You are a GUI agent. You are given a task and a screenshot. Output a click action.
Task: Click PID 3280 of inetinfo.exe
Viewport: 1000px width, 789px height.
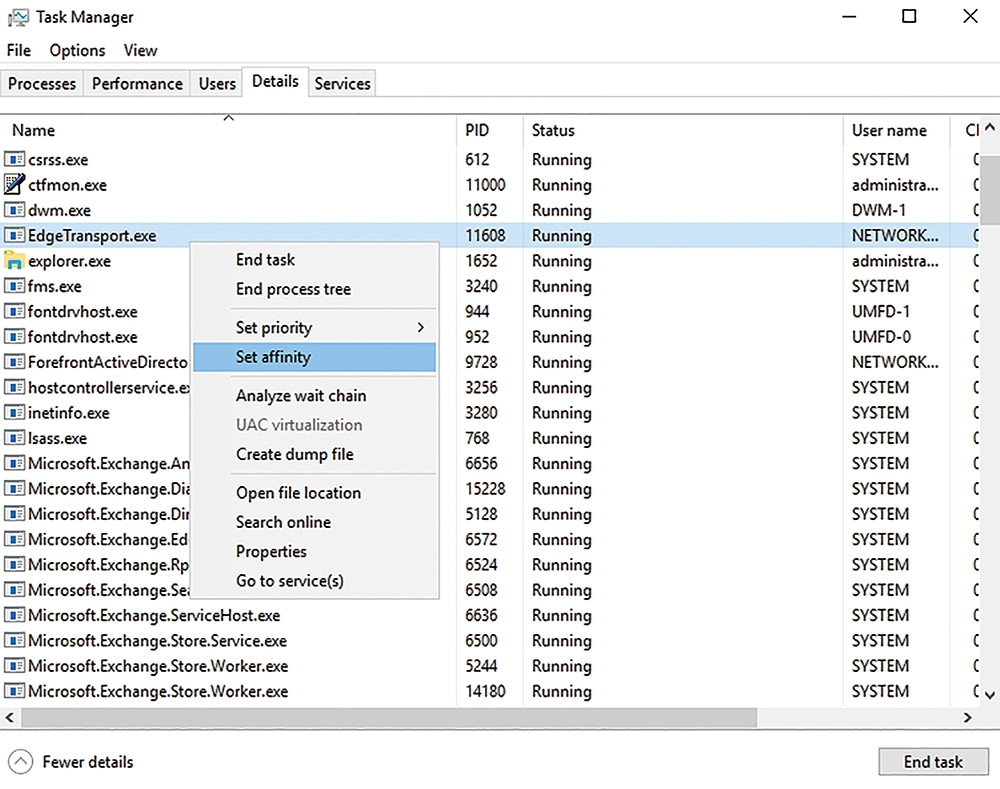pyautogui.click(x=481, y=413)
